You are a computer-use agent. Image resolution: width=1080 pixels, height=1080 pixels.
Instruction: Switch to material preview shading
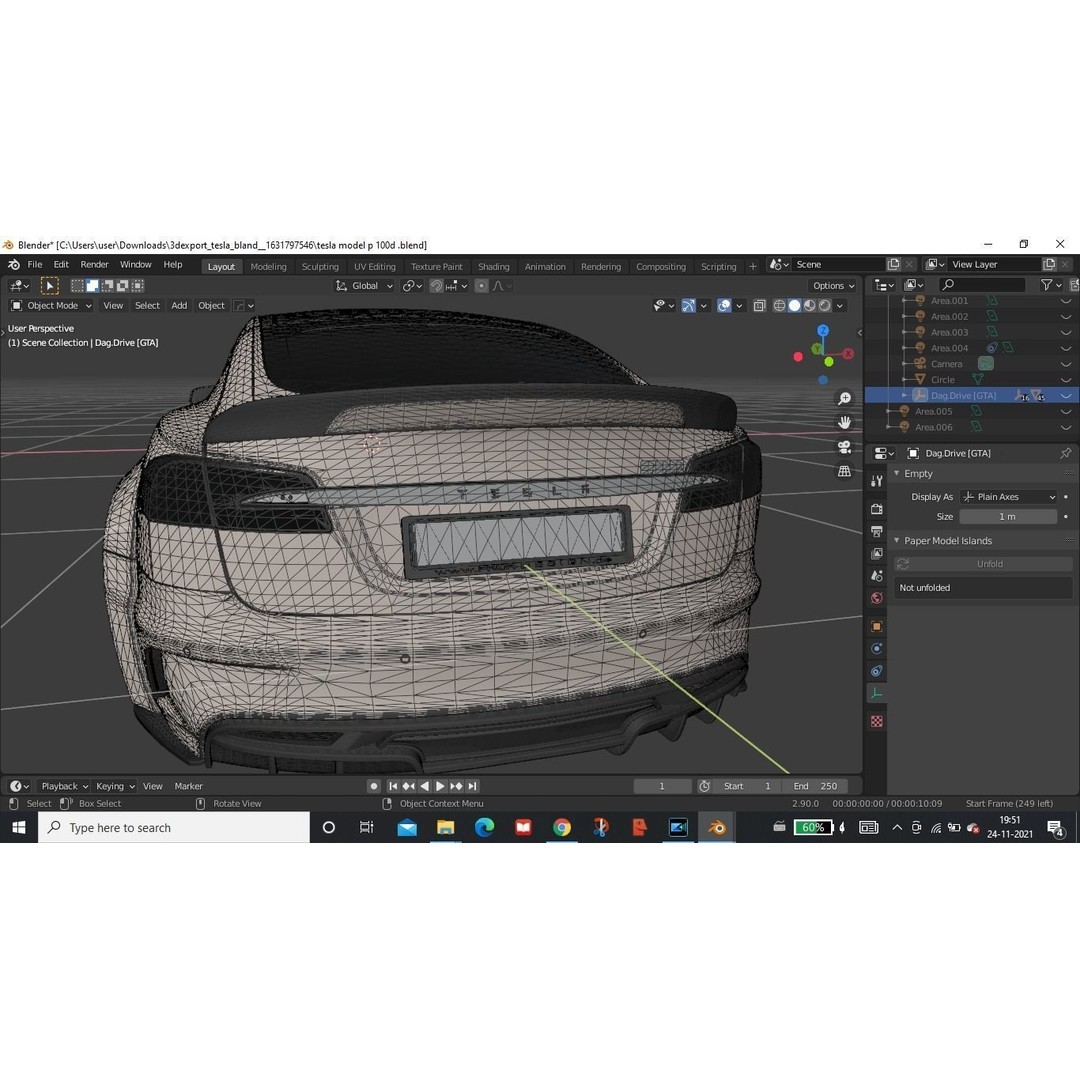click(x=809, y=305)
